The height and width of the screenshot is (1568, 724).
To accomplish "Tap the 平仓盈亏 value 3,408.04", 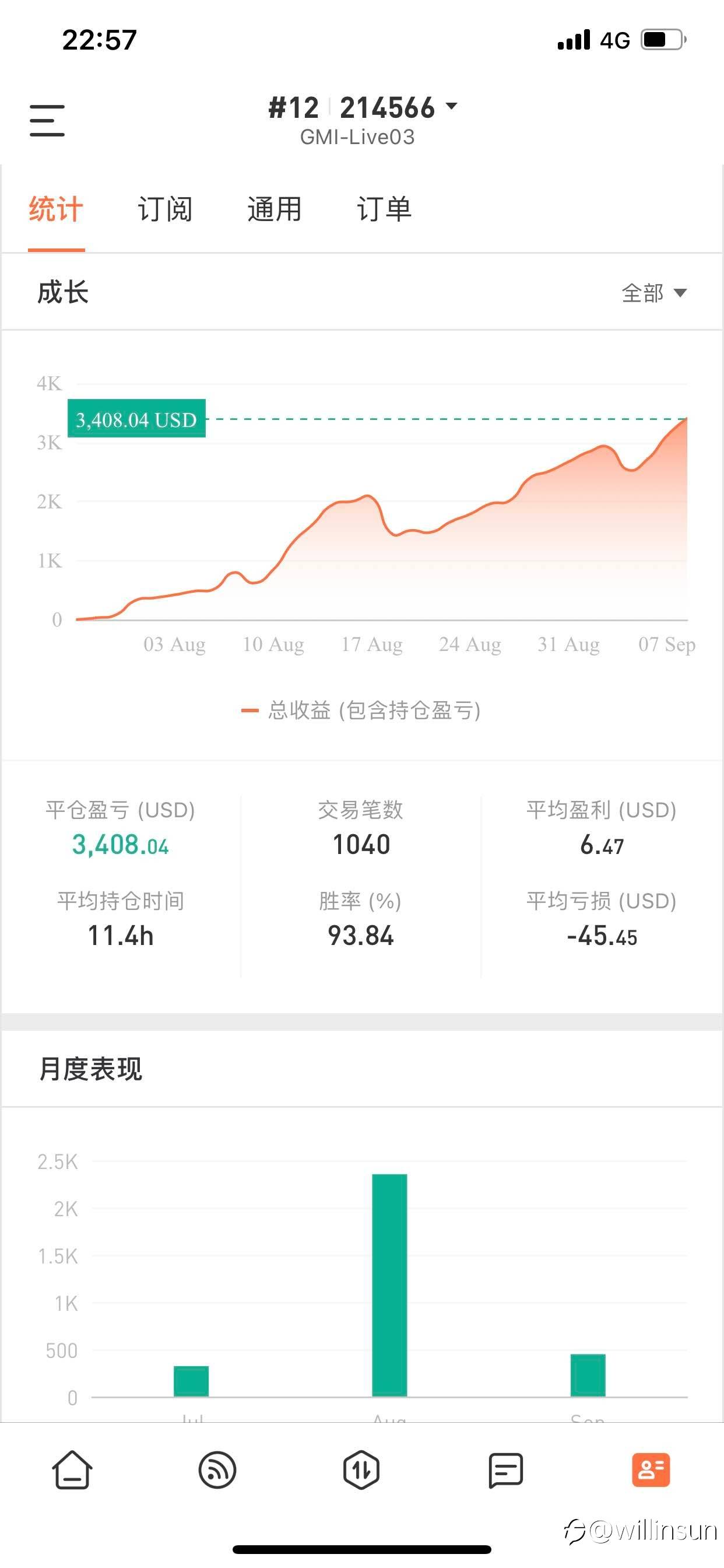I will [x=121, y=845].
